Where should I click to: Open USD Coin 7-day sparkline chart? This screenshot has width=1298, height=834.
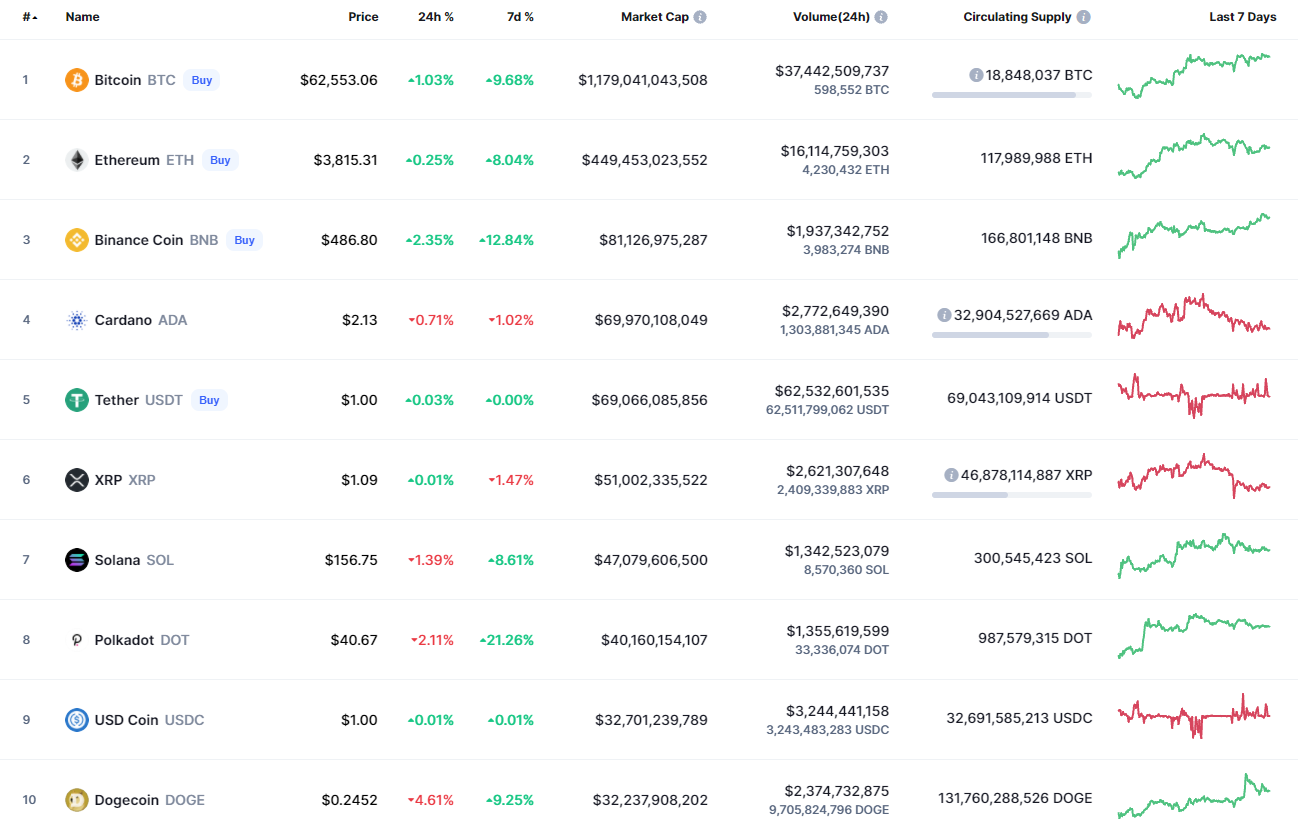pyautogui.click(x=1194, y=715)
